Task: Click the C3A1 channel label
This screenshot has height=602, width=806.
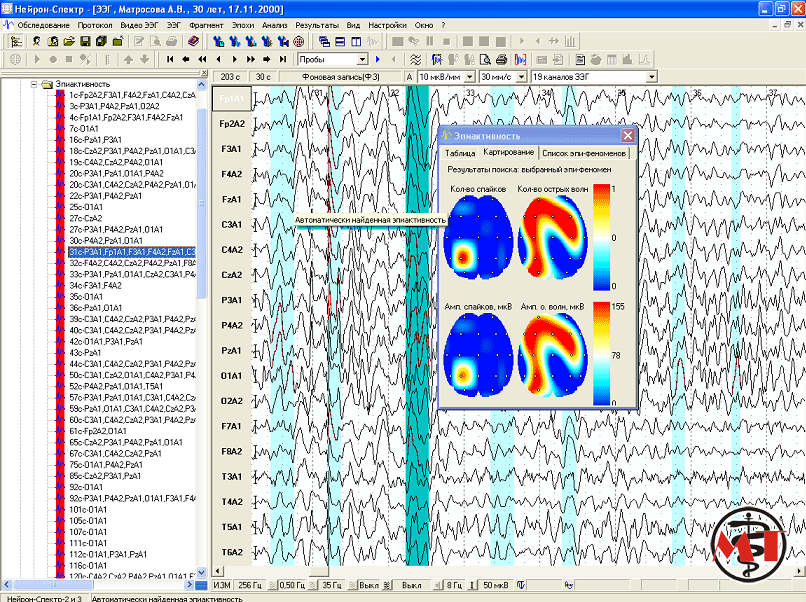Action: 232,225
